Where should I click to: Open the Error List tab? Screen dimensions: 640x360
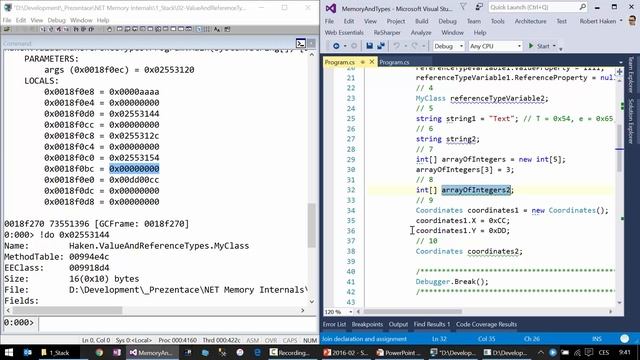click(x=334, y=324)
